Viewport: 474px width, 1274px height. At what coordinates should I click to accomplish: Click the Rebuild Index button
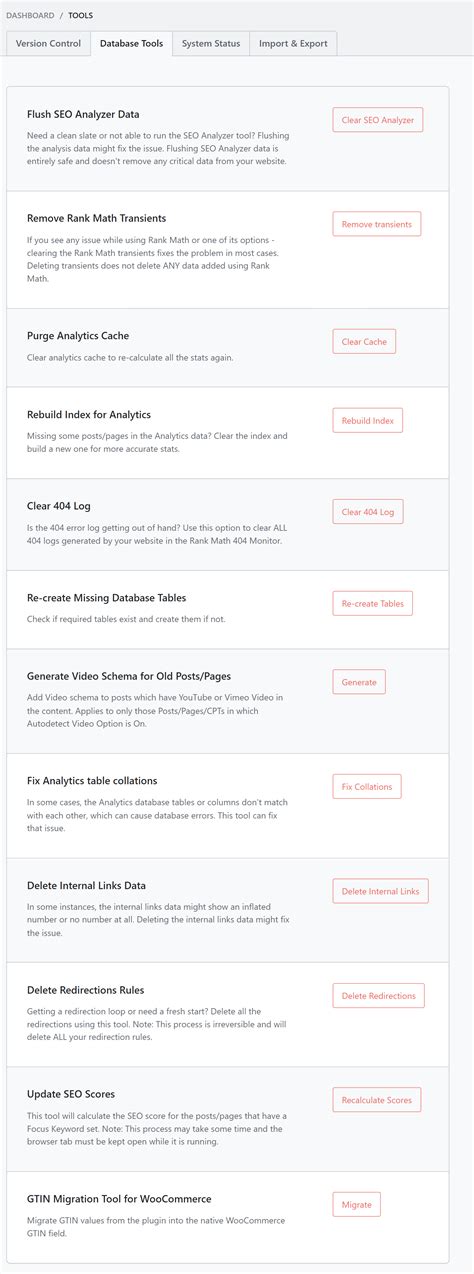pos(368,420)
